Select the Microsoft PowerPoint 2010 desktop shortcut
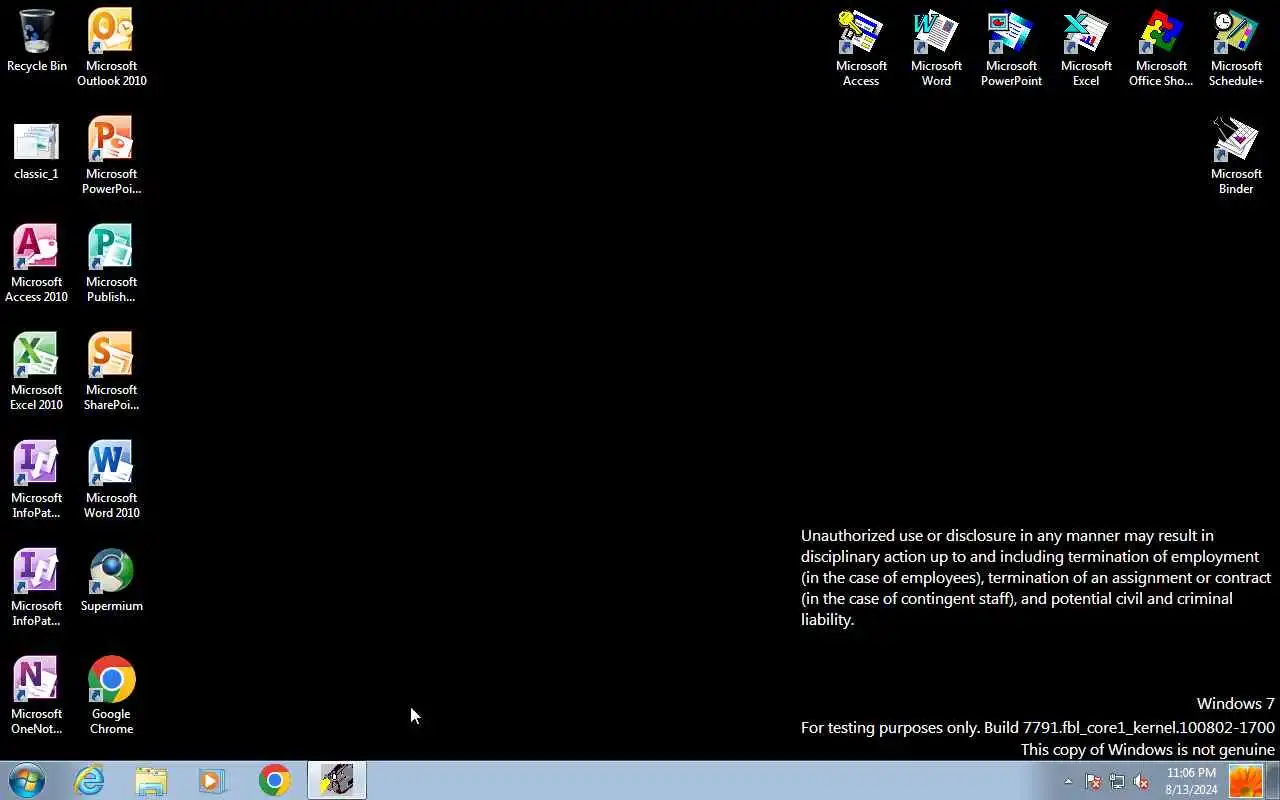Image resolution: width=1280 pixels, height=800 pixels. click(x=111, y=155)
